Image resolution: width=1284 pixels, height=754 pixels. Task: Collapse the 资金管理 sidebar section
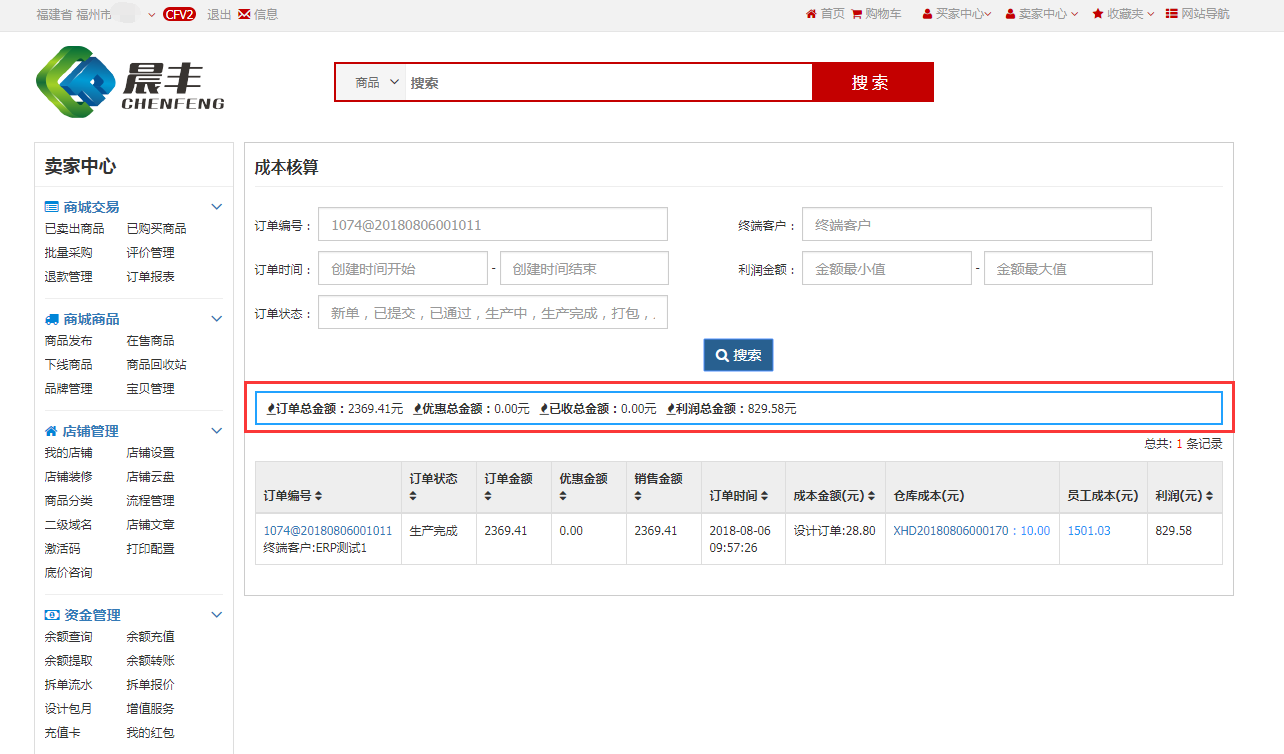point(216,615)
